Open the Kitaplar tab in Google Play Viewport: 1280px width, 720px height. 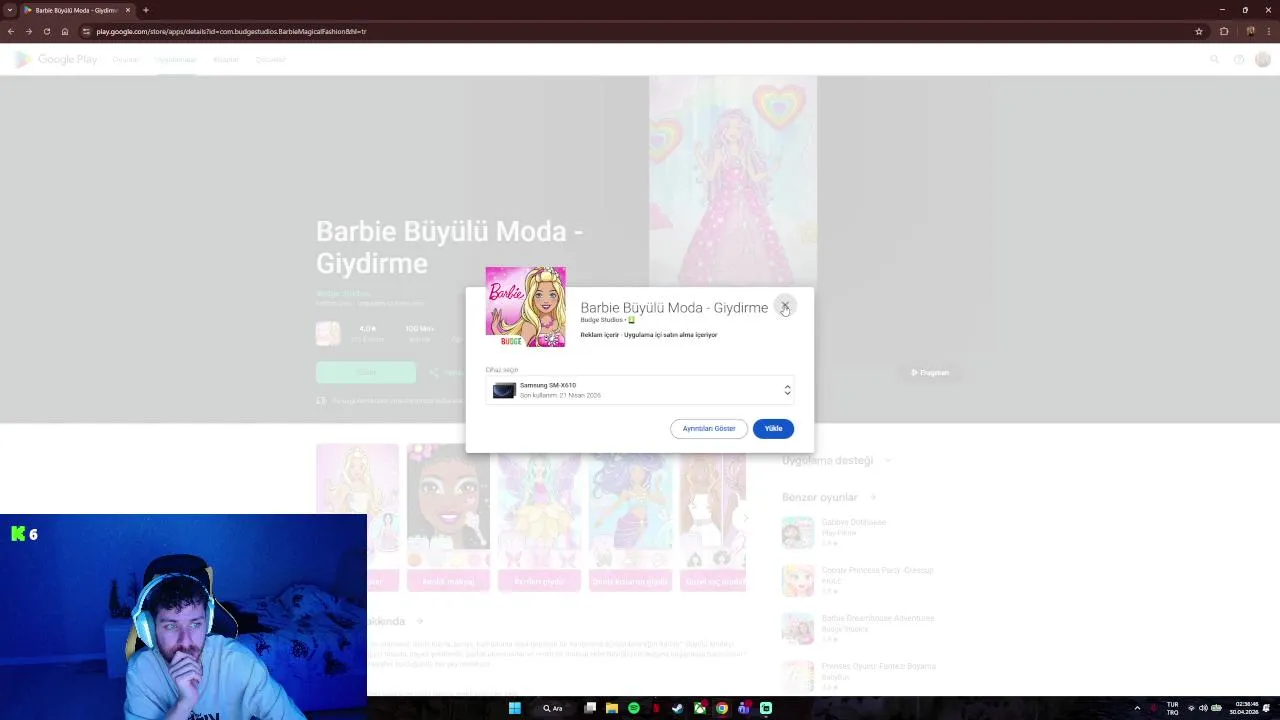coord(226,60)
